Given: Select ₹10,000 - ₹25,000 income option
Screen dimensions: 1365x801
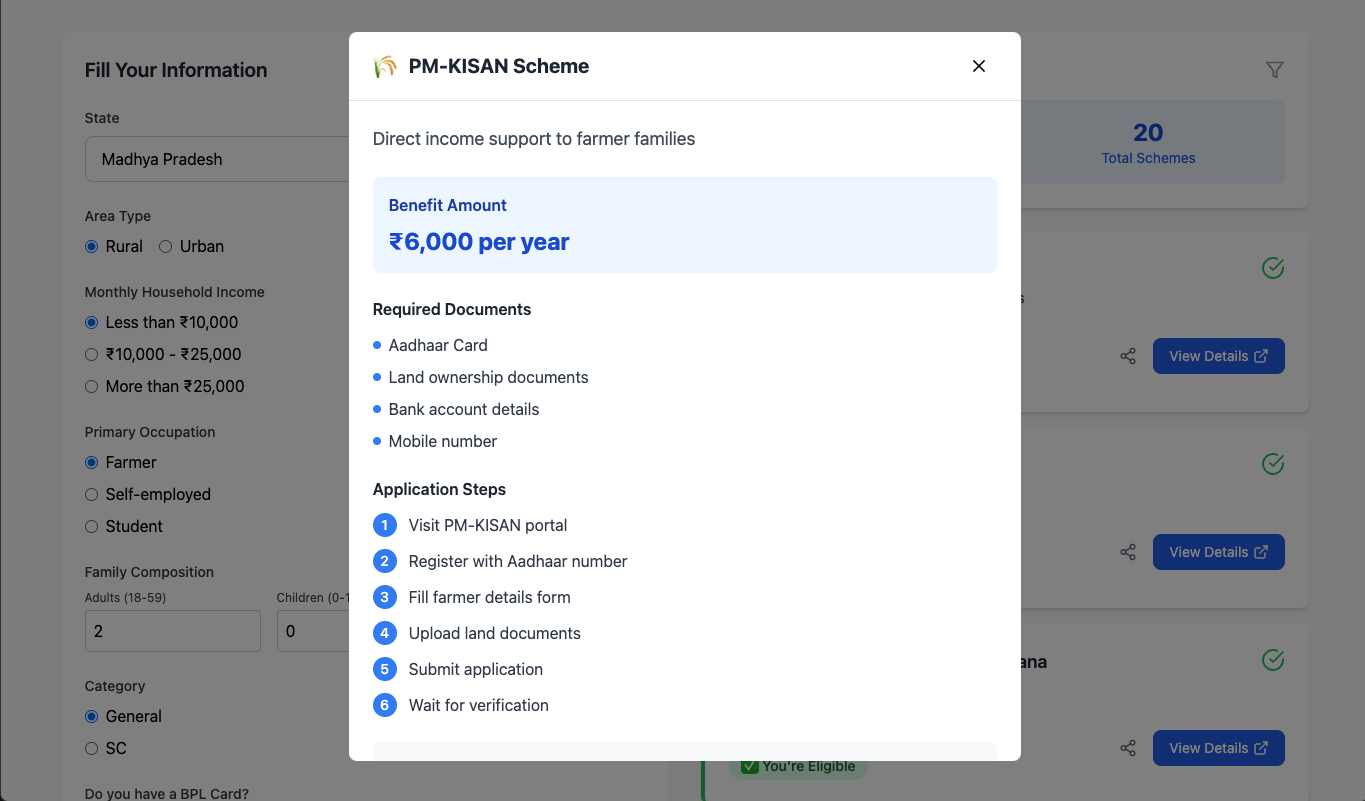Looking at the screenshot, I should tap(92, 354).
